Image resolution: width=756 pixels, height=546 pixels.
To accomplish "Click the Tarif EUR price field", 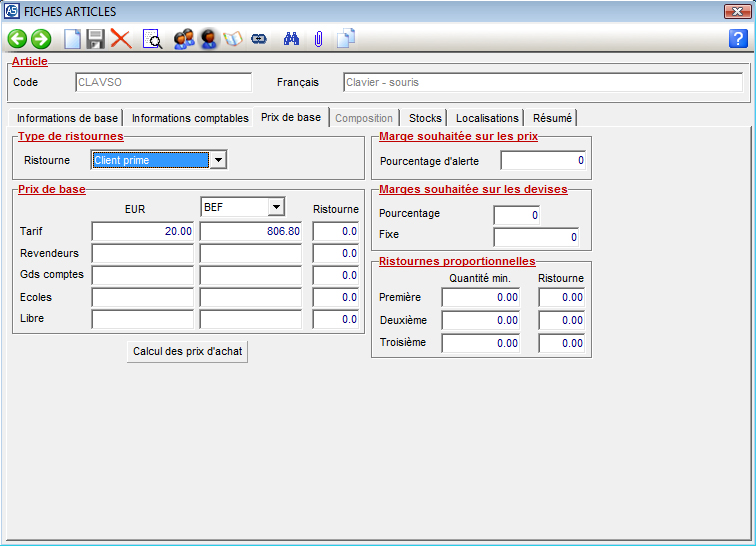I will point(142,231).
